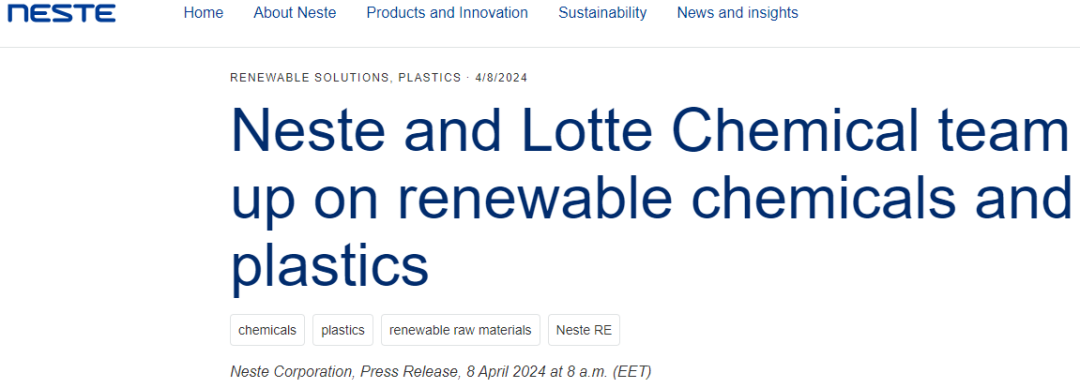Open the Neste RE tag
The height and width of the screenshot is (388, 1080).
coord(584,330)
